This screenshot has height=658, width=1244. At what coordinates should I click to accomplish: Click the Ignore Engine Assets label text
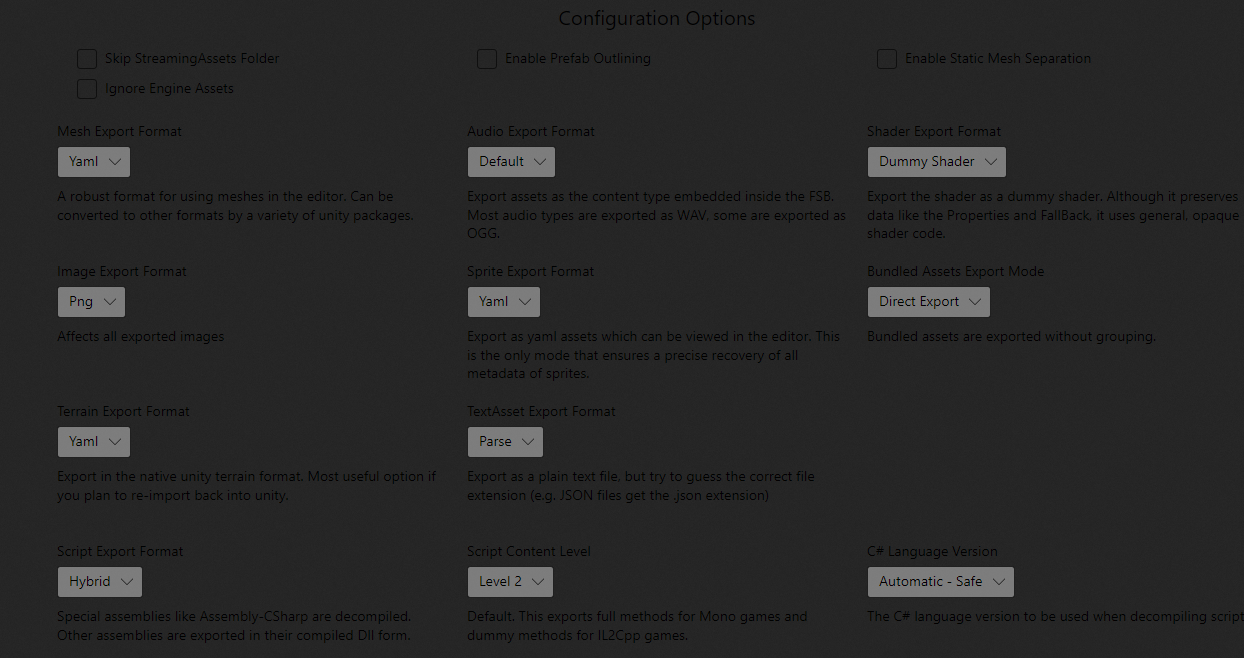click(169, 89)
